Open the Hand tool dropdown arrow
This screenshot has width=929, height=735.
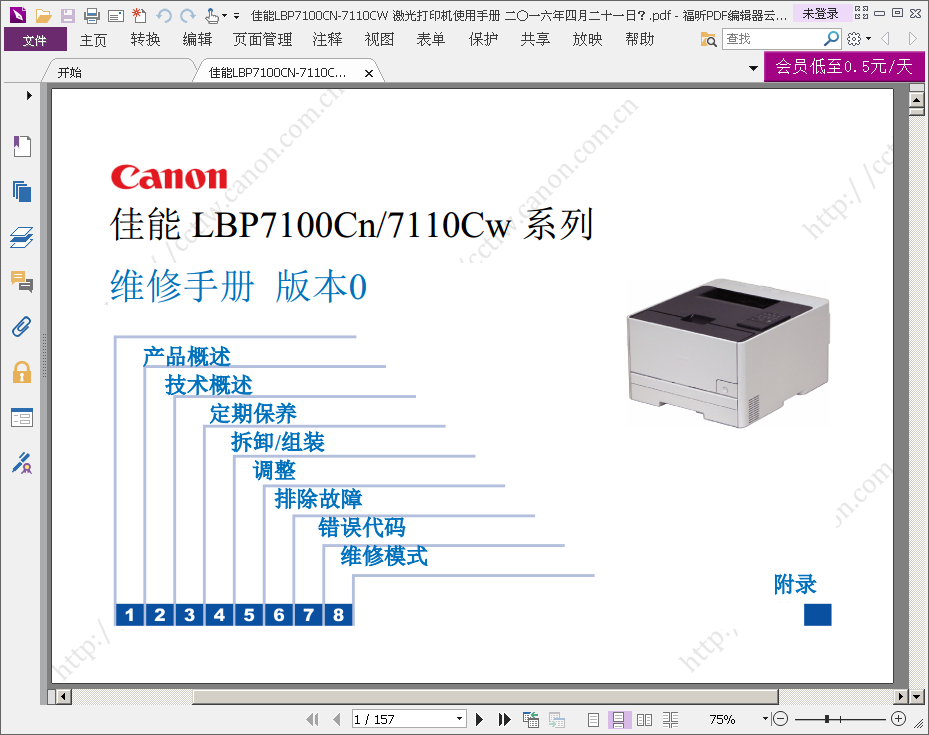click(x=225, y=16)
